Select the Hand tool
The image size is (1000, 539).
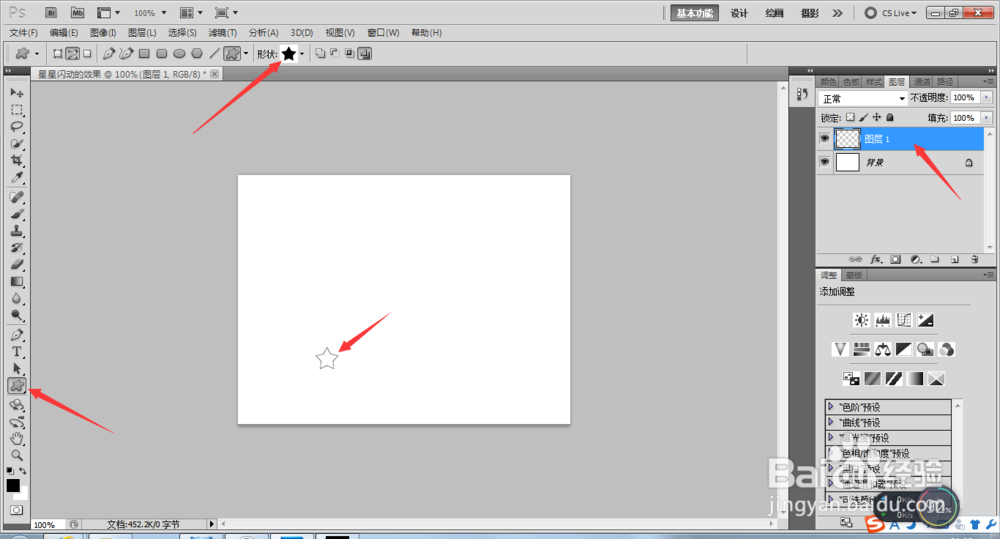pos(17,438)
